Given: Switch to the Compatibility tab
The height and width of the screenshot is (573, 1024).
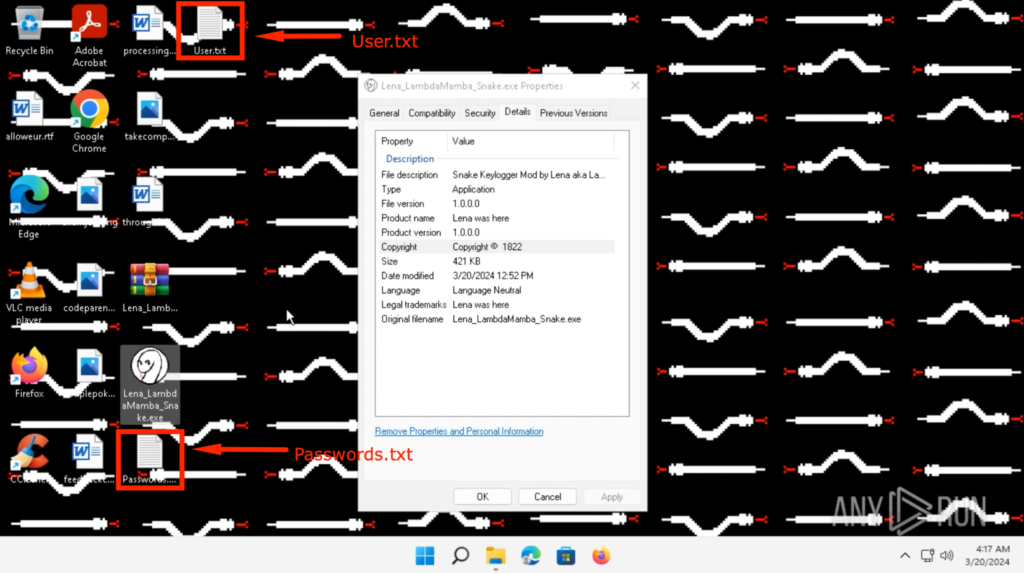Looking at the screenshot, I should [432, 113].
